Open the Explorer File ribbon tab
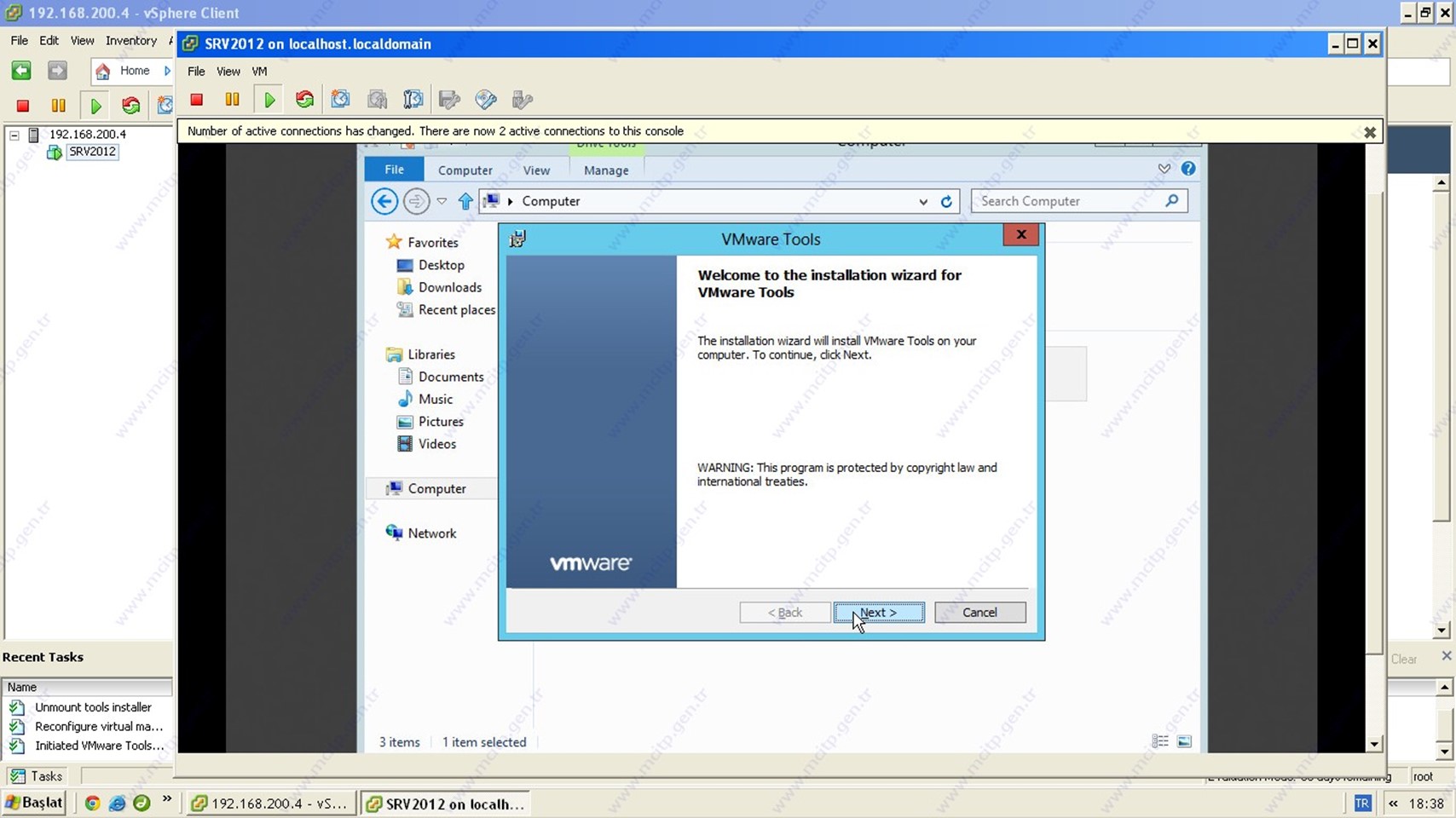 tap(394, 170)
